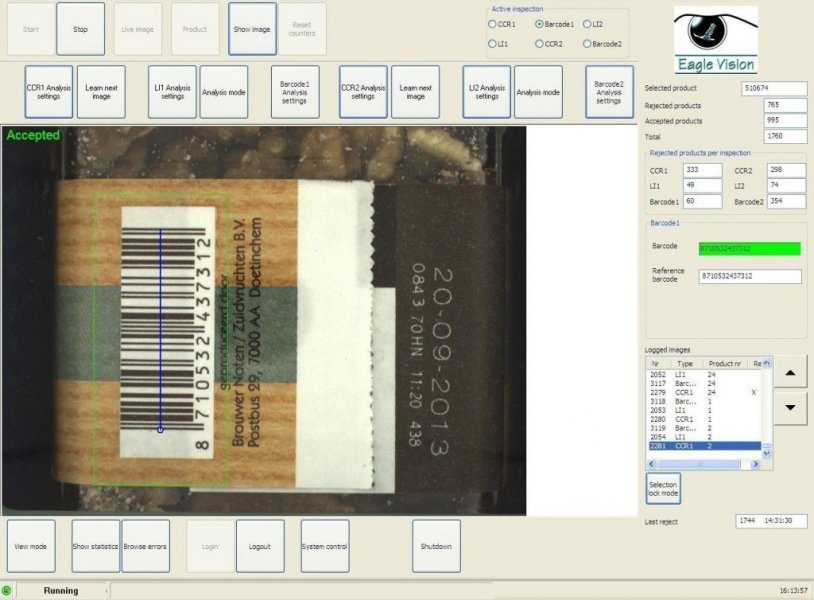
Task: Click the Product button
Action: coord(195,29)
